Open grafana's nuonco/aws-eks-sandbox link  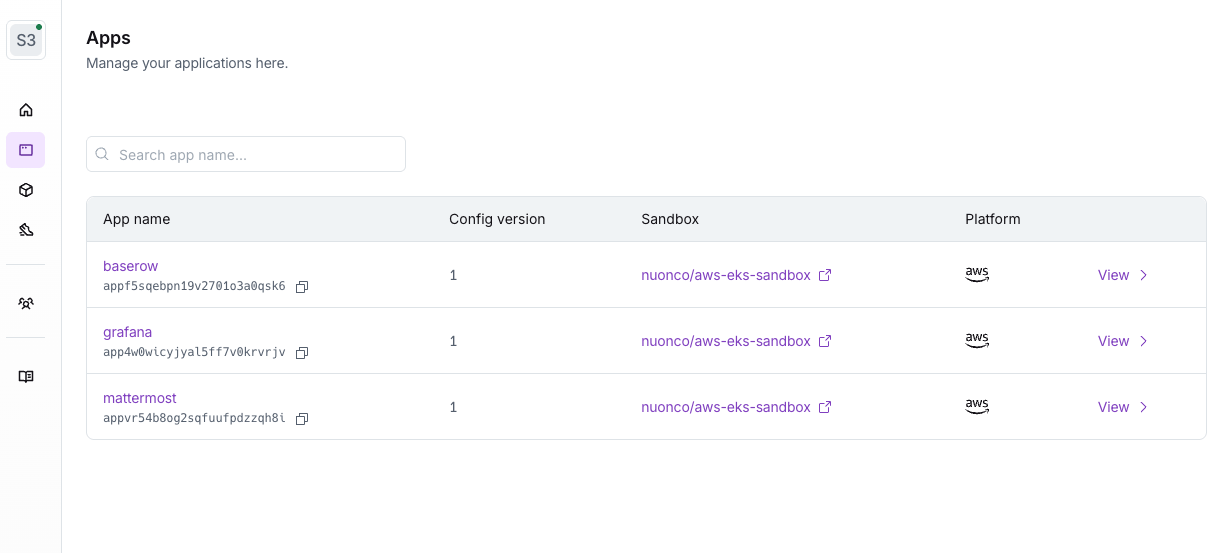coord(736,341)
